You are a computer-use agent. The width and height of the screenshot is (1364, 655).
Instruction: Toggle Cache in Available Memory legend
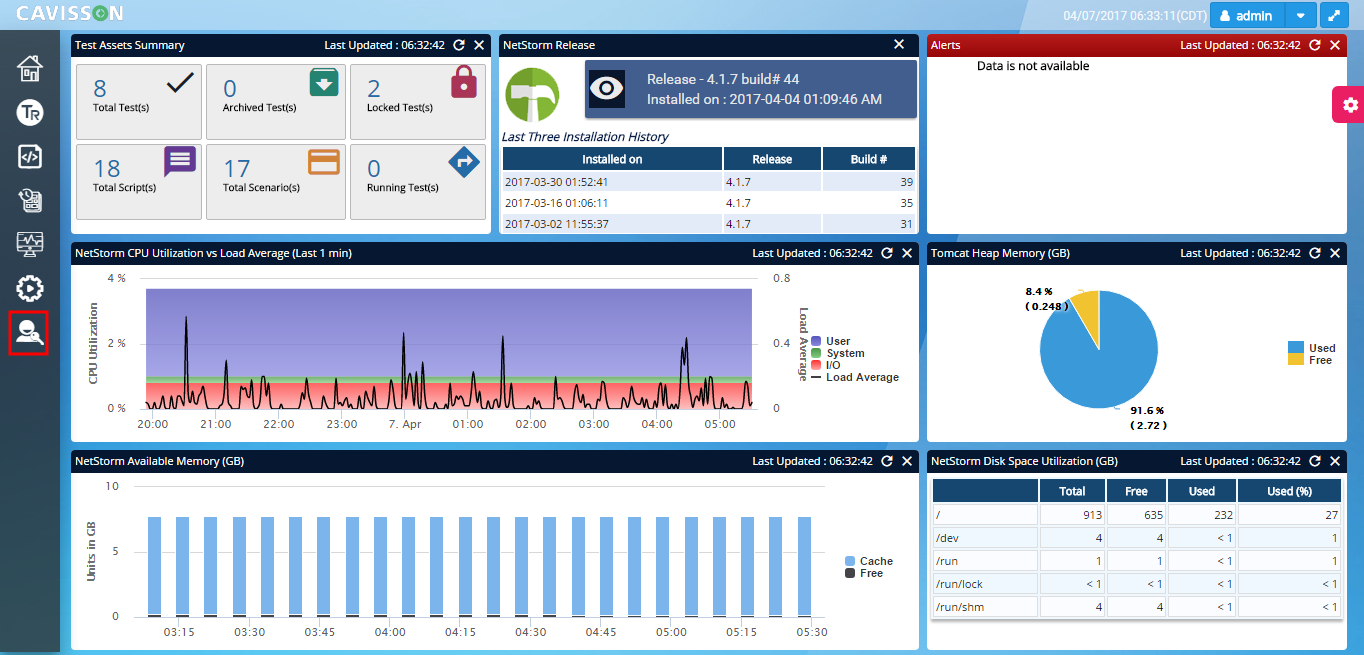pyautogui.click(x=869, y=562)
